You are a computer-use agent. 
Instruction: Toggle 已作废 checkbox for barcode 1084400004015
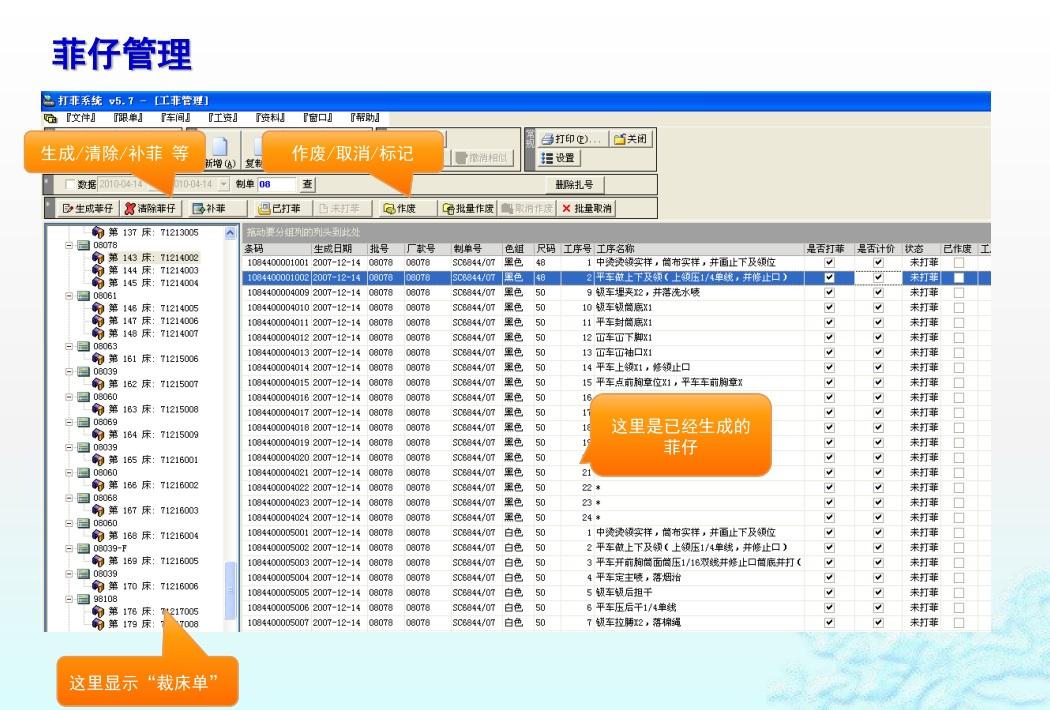pos(959,382)
